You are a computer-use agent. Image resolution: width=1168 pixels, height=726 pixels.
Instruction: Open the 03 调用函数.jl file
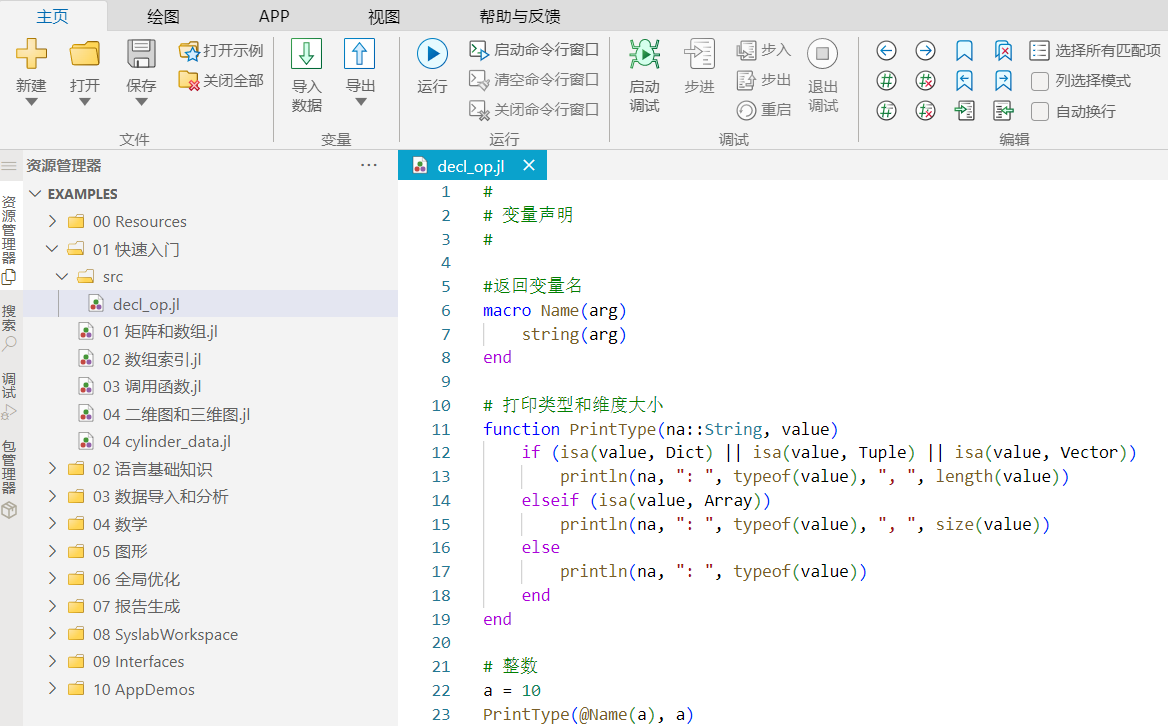click(152, 387)
